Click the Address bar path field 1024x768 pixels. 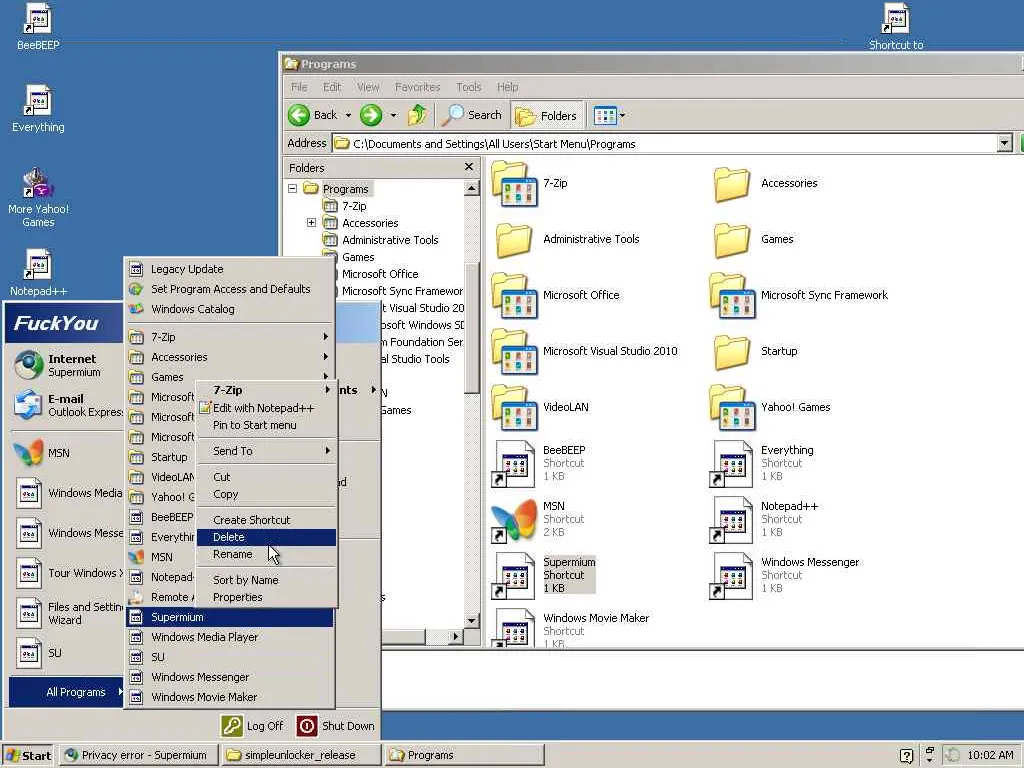(665, 144)
